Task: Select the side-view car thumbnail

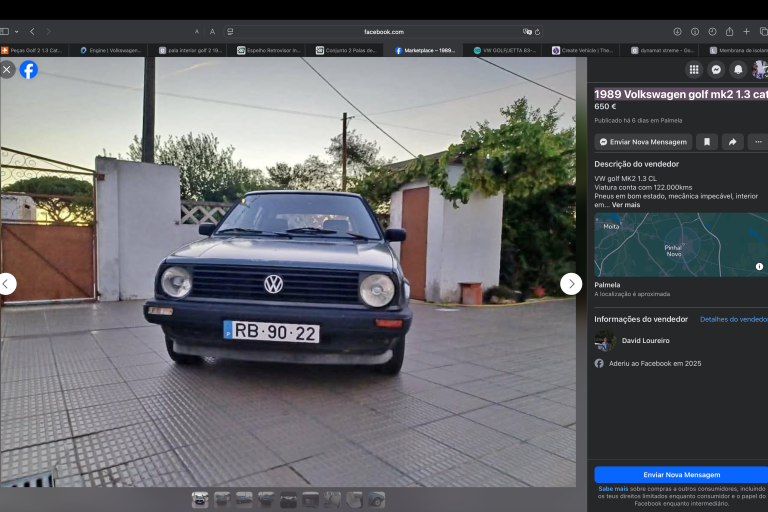Action: click(x=244, y=500)
